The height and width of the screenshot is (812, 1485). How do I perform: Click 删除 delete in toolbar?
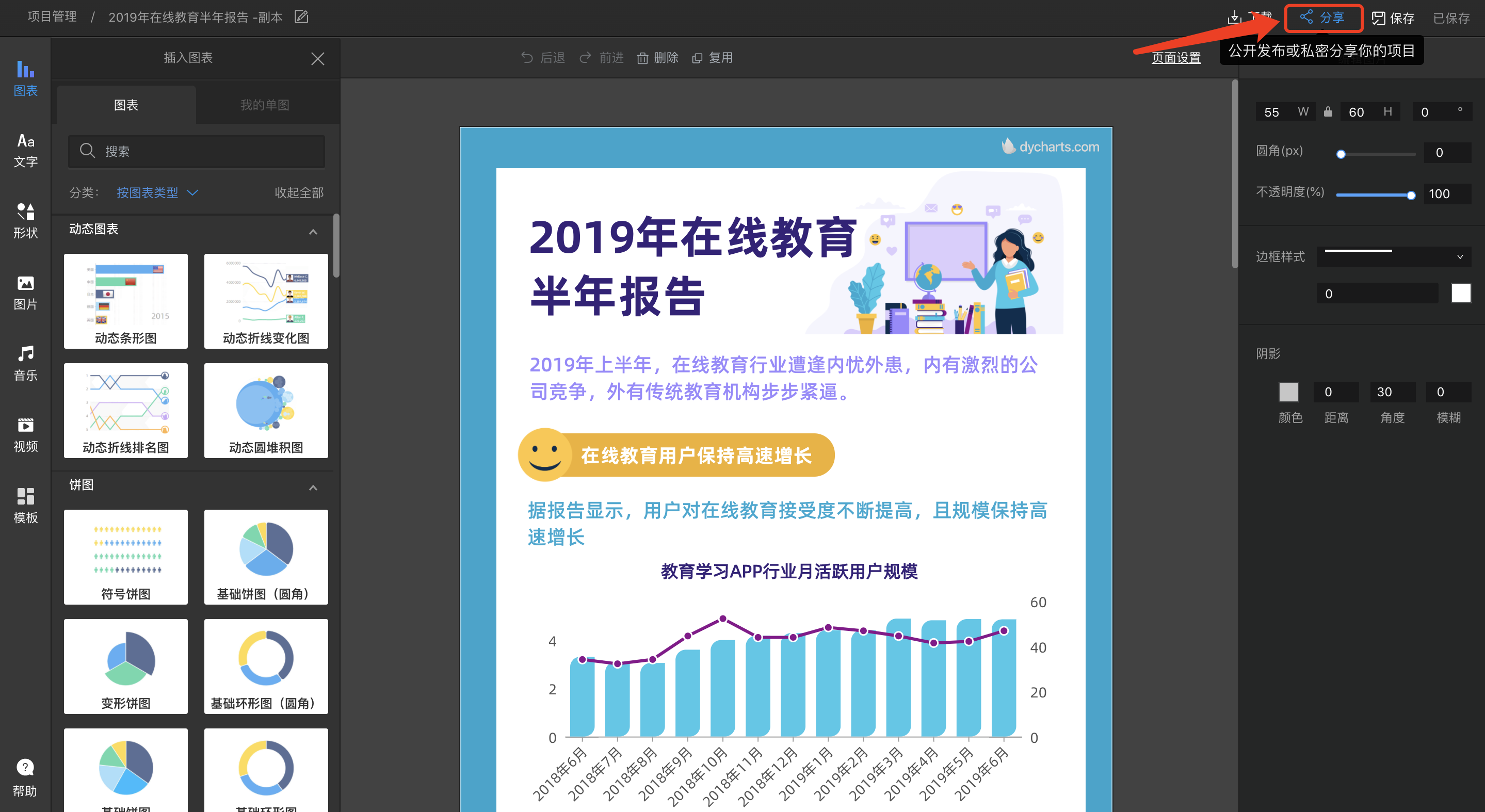[657, 58]
